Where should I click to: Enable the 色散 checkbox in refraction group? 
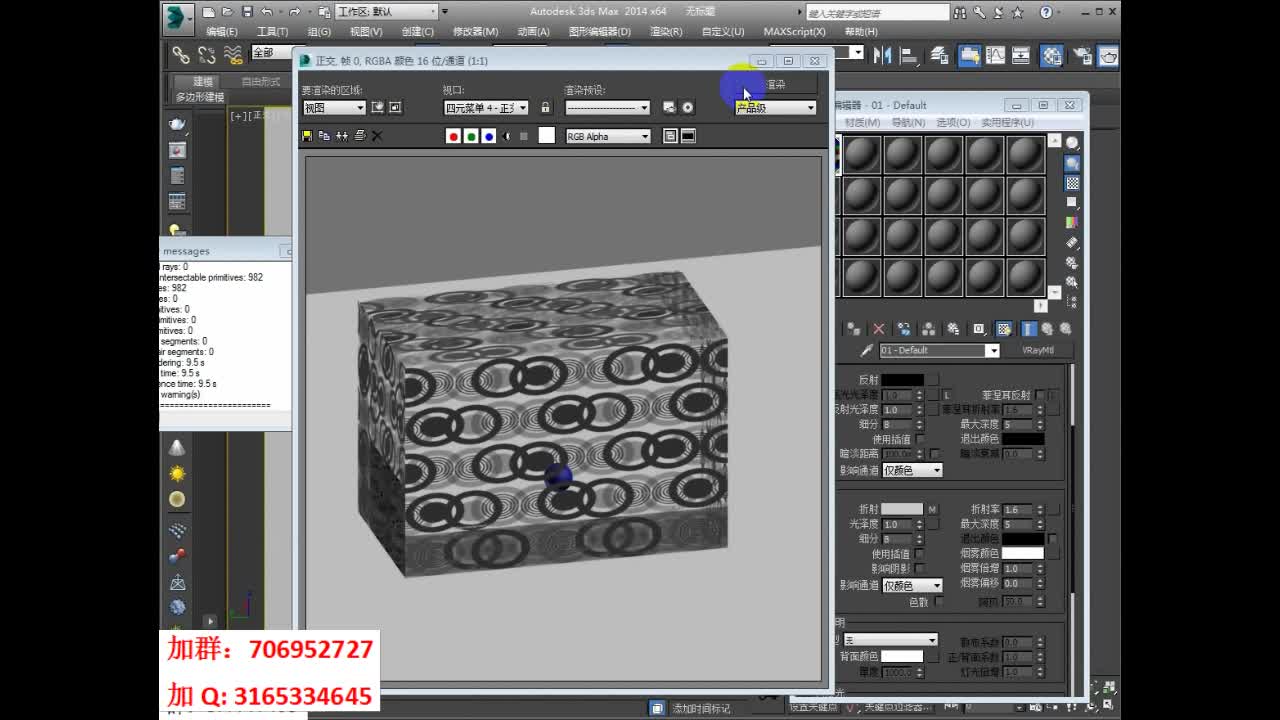click(x=940, y=600)
